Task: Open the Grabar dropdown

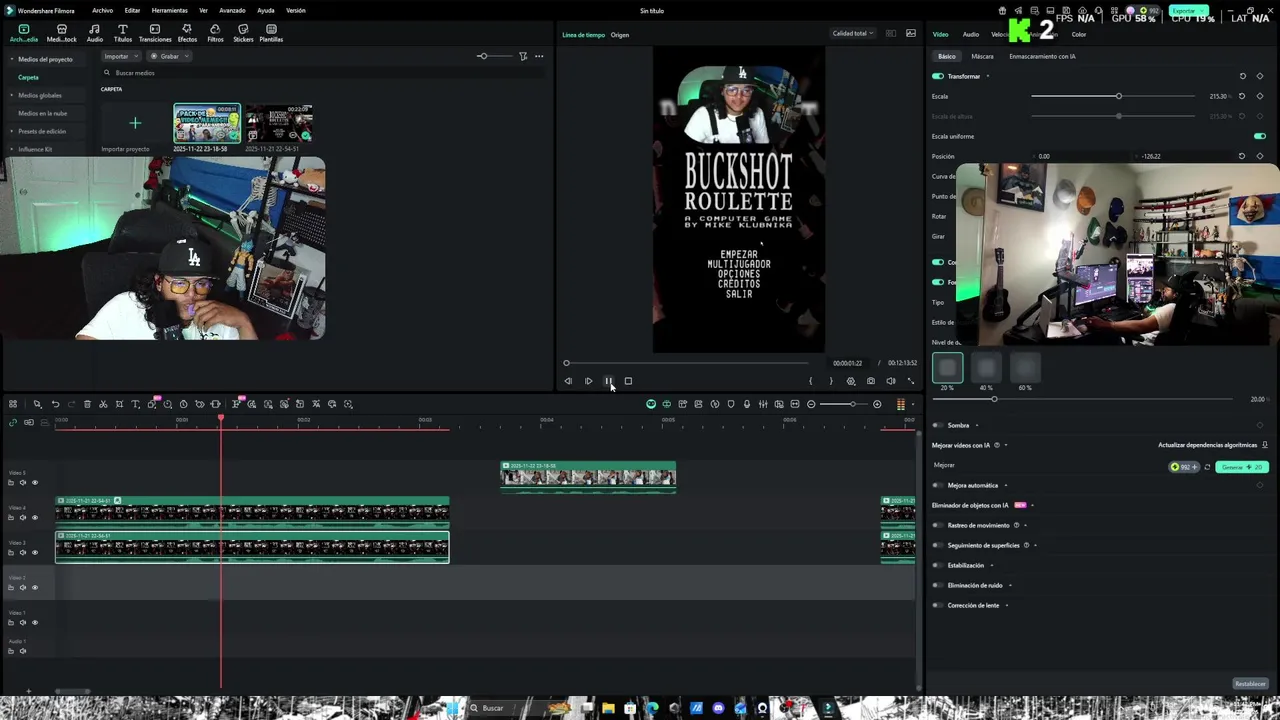Action: point(170,56)
